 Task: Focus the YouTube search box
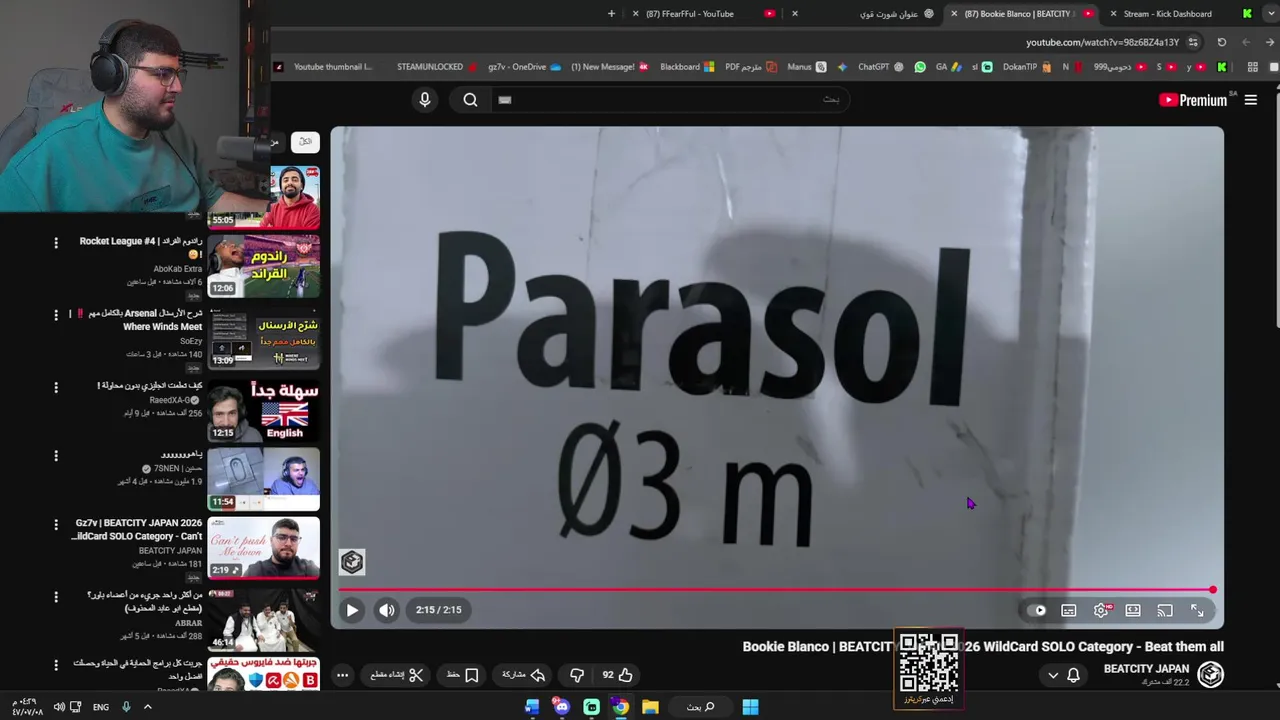click(x=670, y=99)
